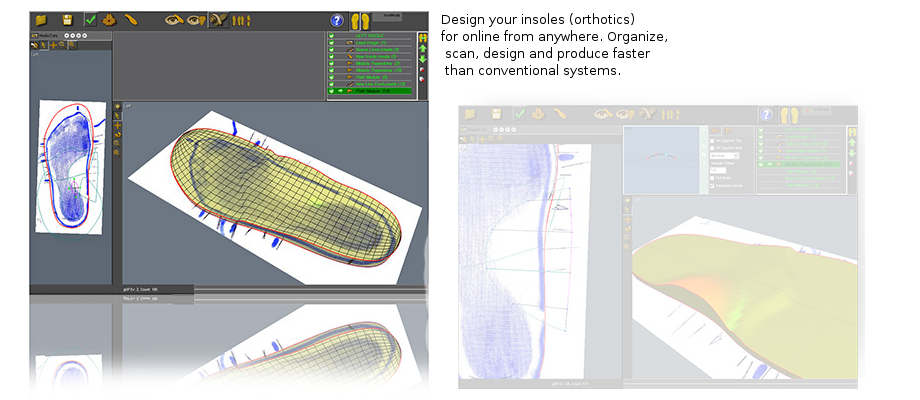Select the footprint scan icon in the toolbar
920x400 pixels.
(110, 20)
